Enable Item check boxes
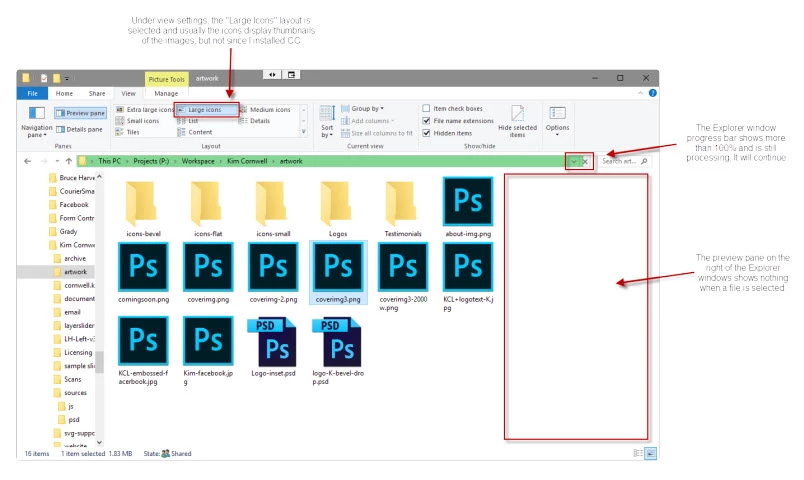 tap(452, 108)
